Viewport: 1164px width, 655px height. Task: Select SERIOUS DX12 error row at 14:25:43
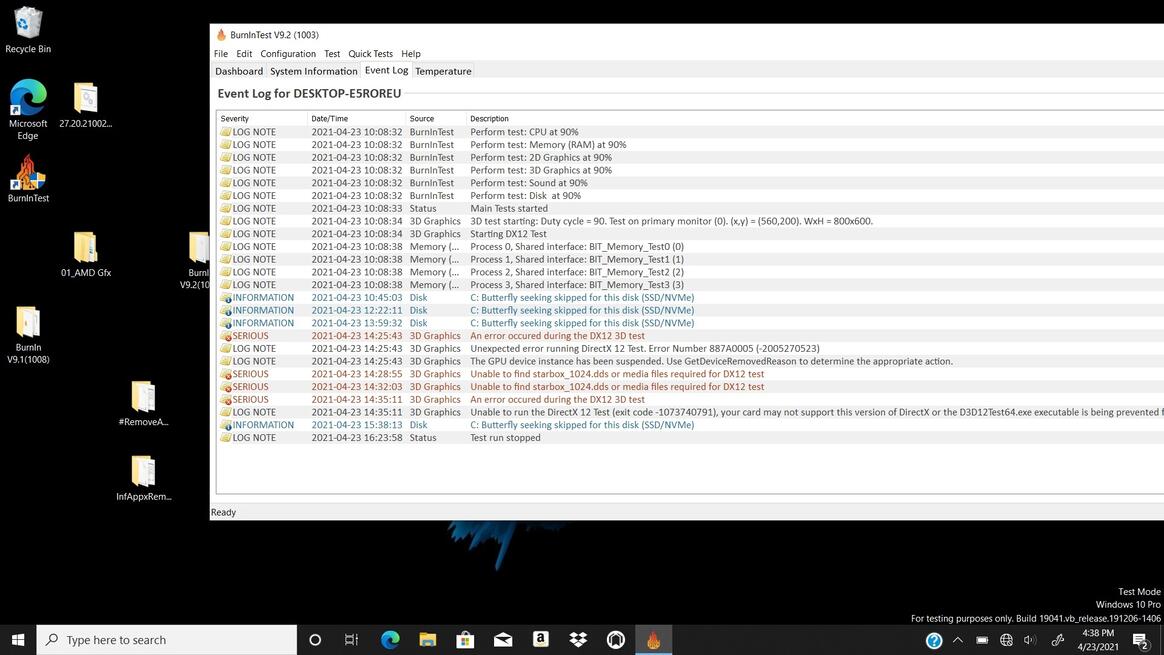690,336
